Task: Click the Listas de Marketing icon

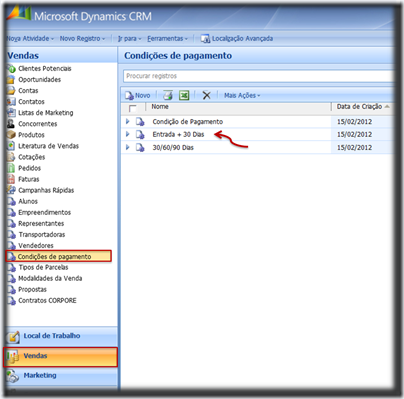Action: click(x=11, y=113)
